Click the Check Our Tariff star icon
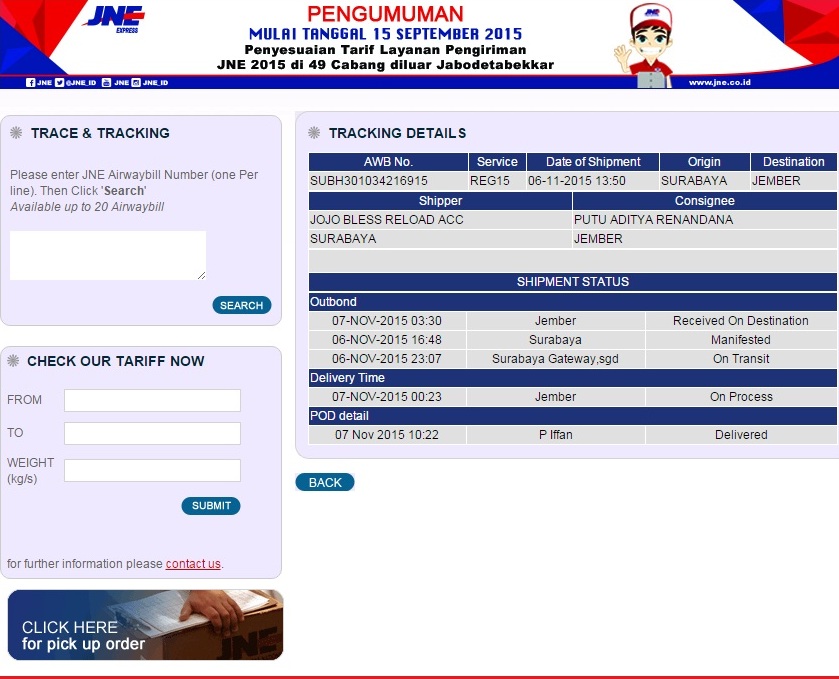This screenshot has height=679, width=839. (13, 361)
